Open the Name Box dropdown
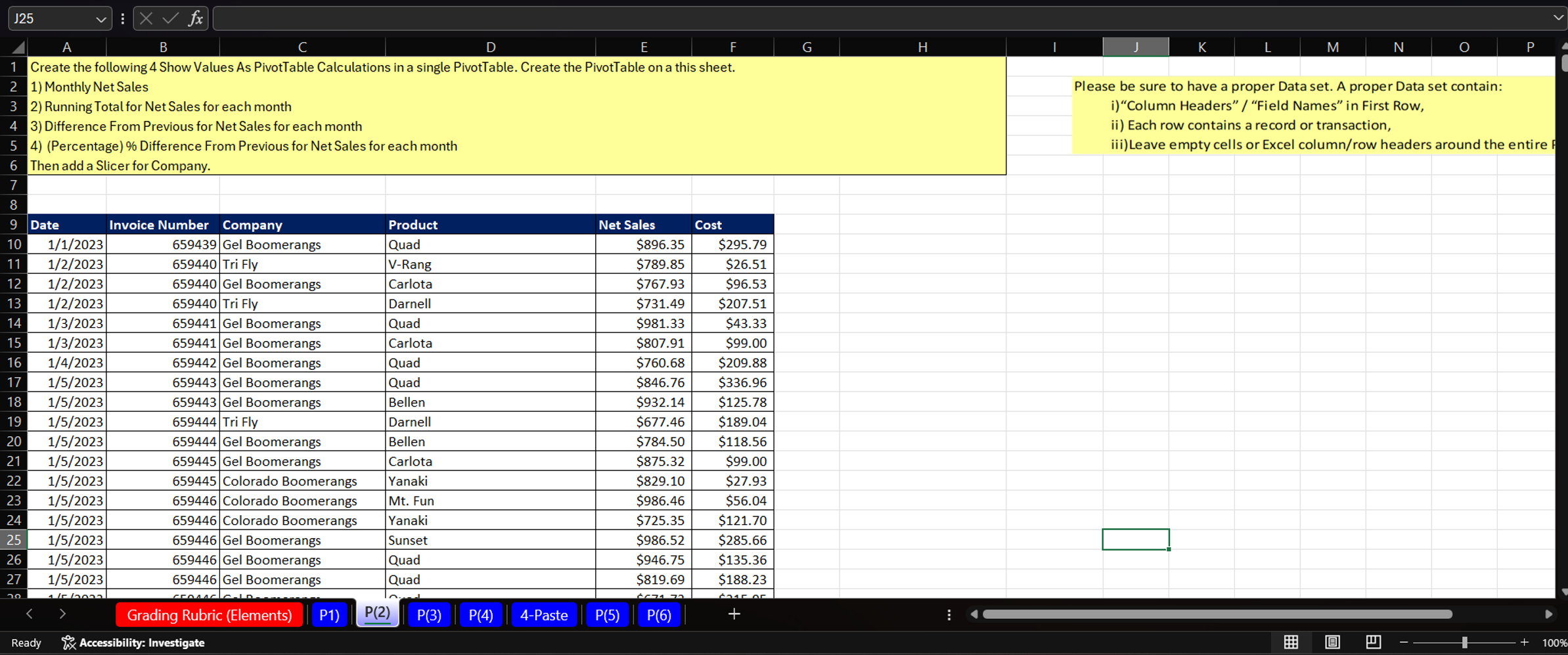1568x655 pixels. point(102,18)
